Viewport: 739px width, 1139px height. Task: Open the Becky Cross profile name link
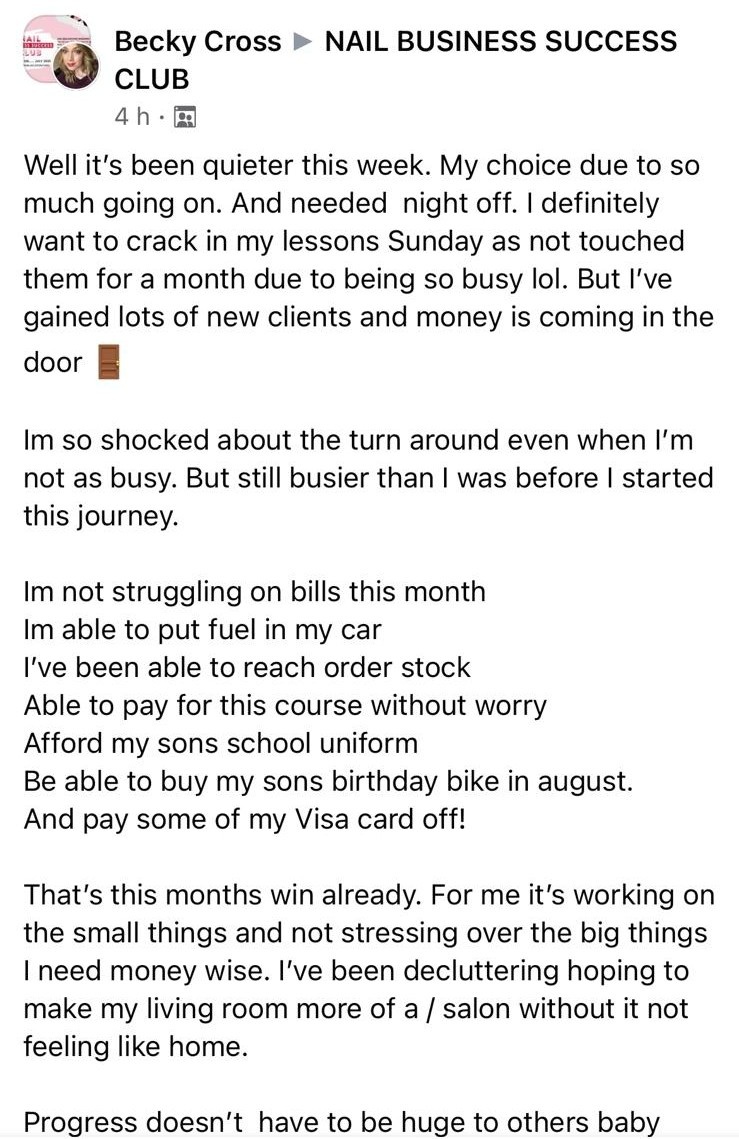click(198, 42)
